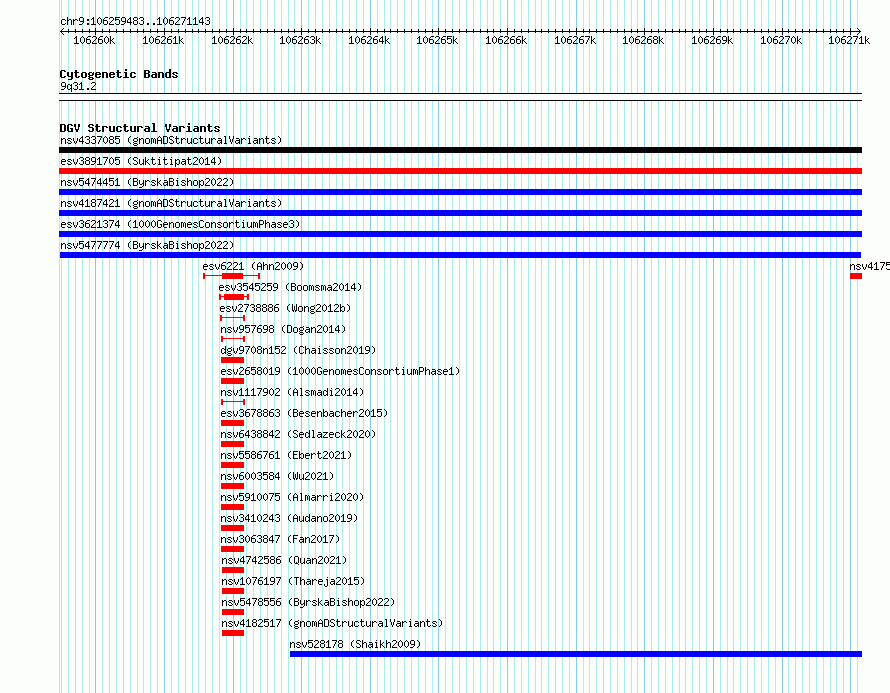Click the nsv957698 thin red interval

click(x=233, y=339)
